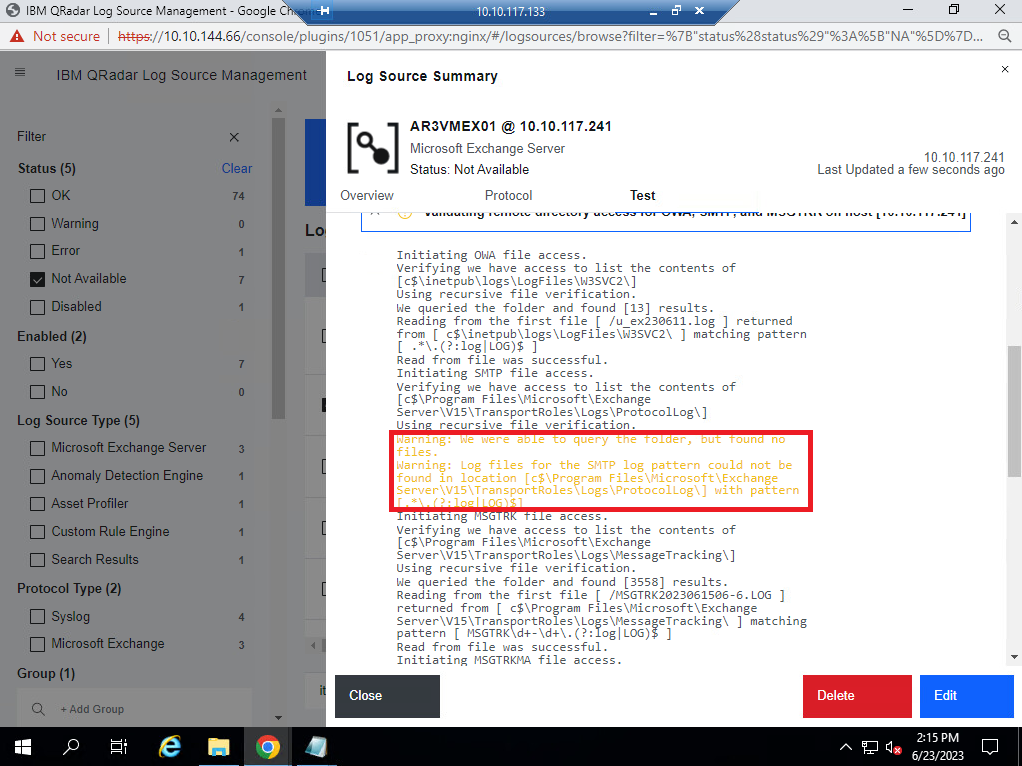Check the Syslog protocol filter
Image resolution: width=1022 pixels, height=766 pixels.
pos(38,617)
